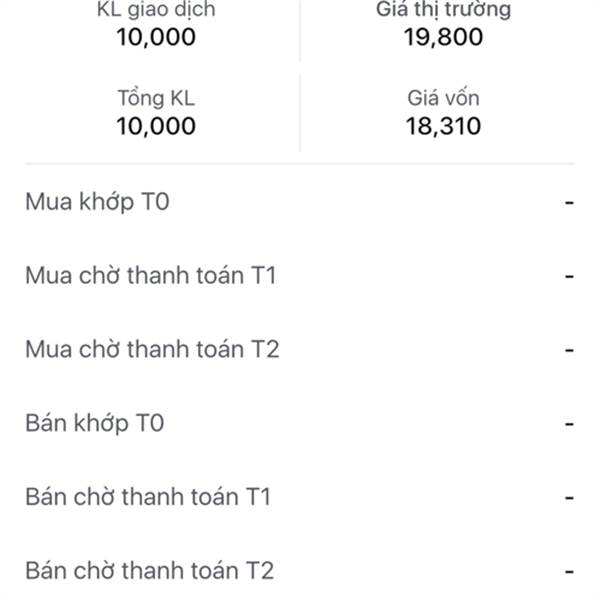Viewport: 600px width, 600px height.
Task: Open the Mua chờ thanh toán T2 row
Action: [x=300, y=349]
